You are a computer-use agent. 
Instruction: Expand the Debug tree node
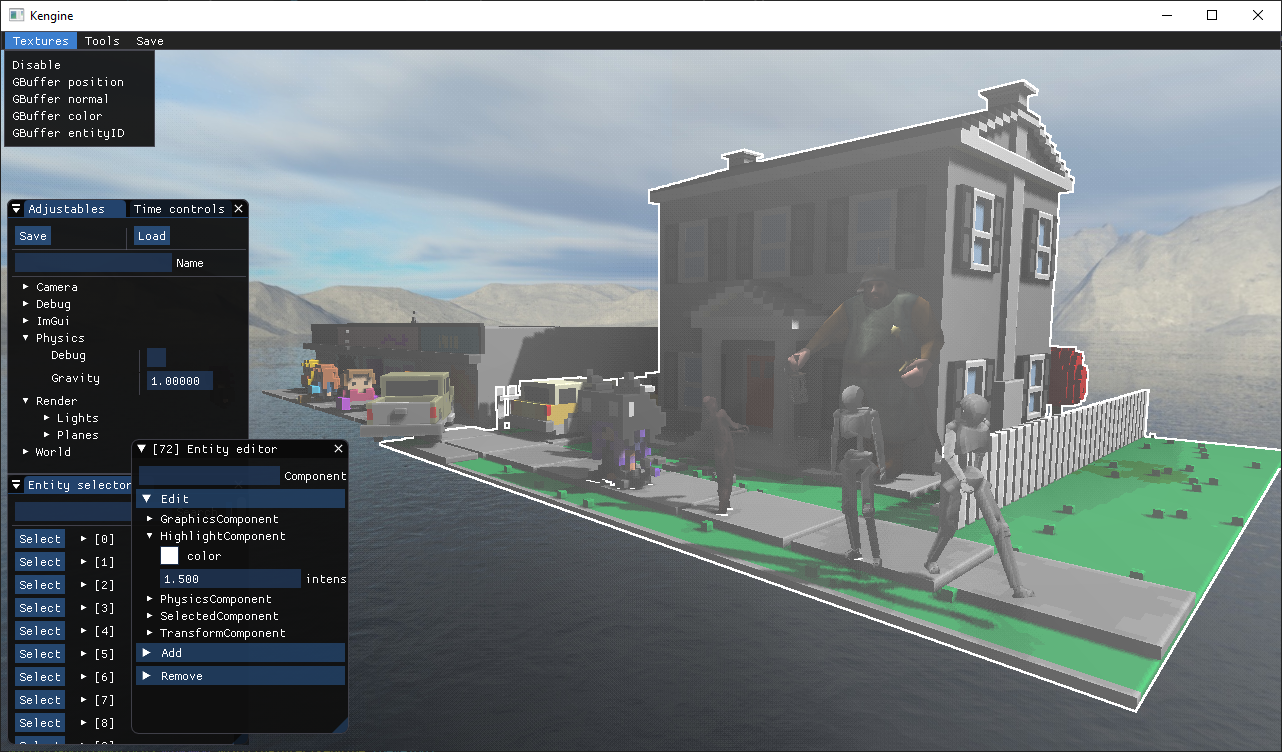[x=27, y=304]
